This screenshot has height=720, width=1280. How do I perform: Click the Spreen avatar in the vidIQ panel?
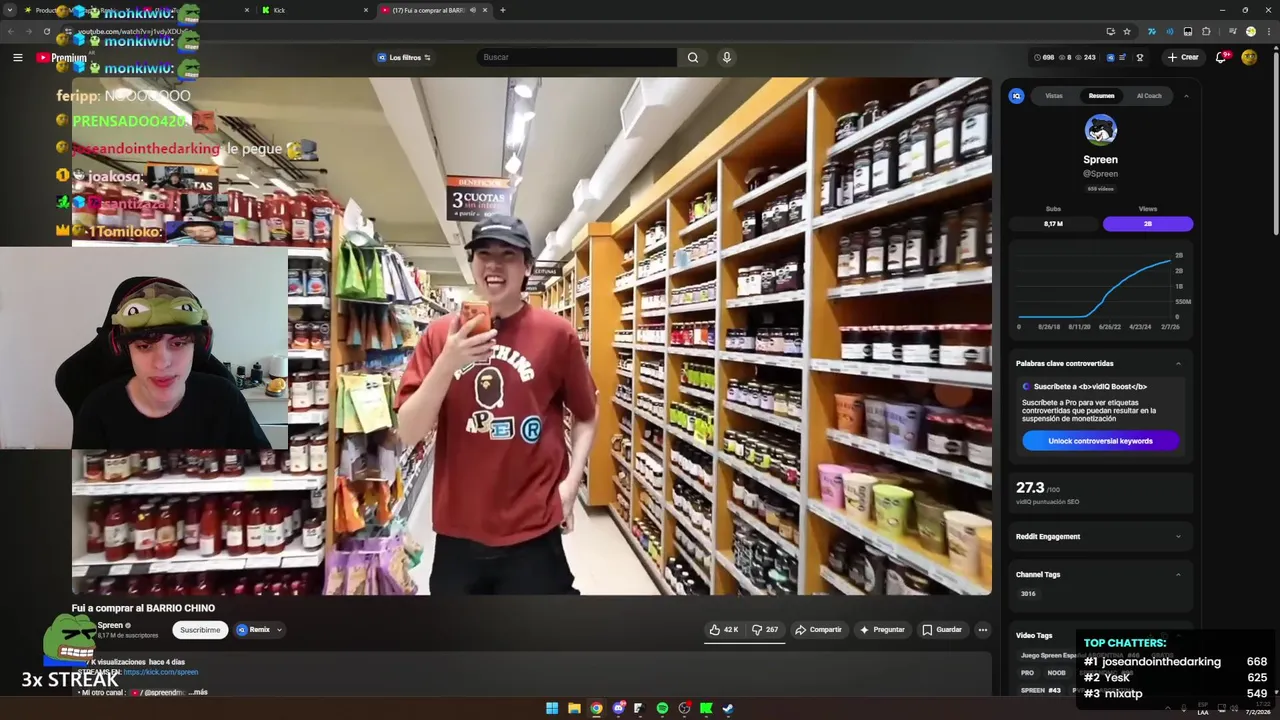click(x=1101, y=130)
